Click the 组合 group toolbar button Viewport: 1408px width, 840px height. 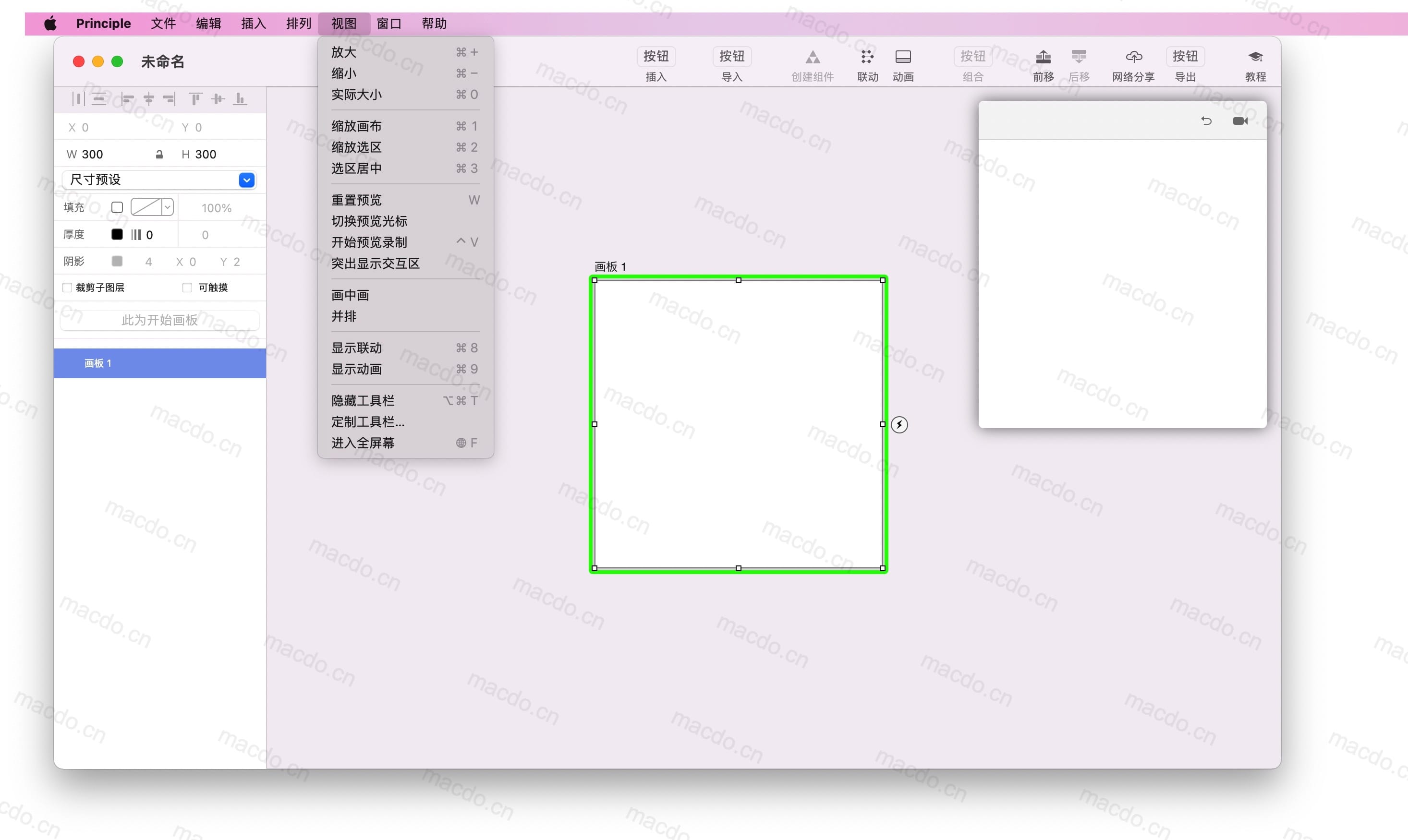point(972,57)
